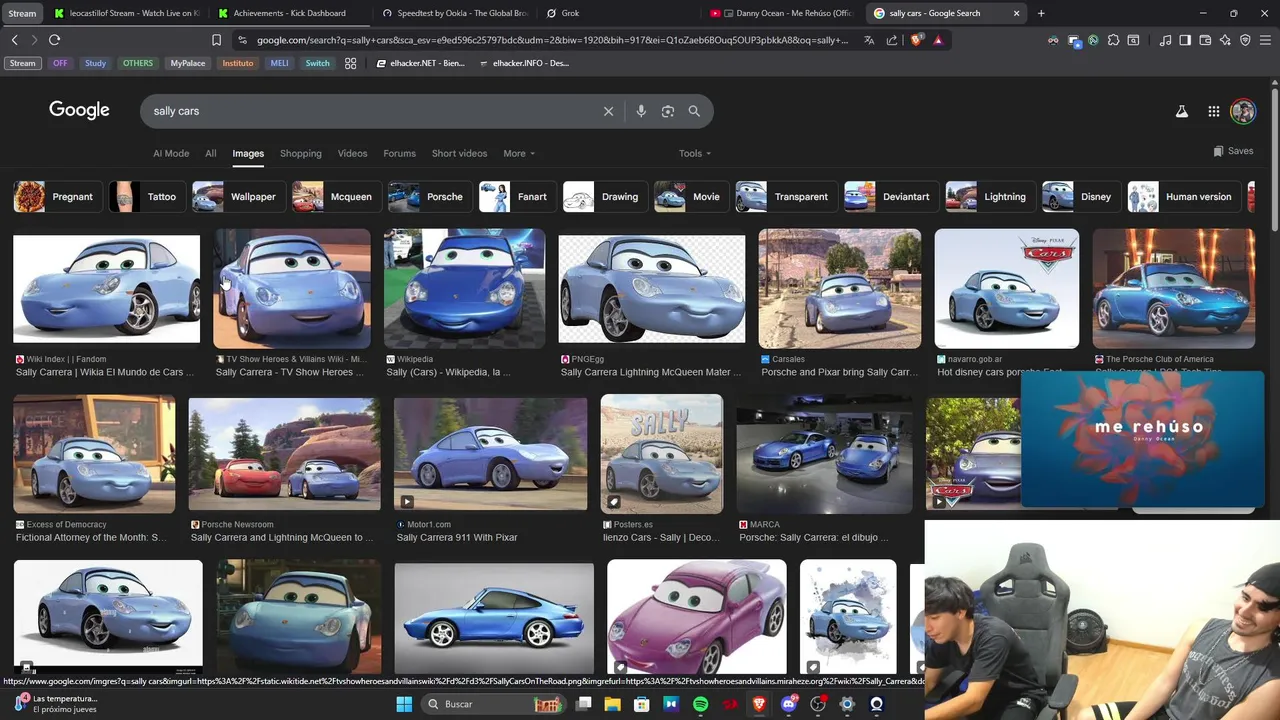The image size is (1280, 720).
Task: Open File Explorer from the taskbar
Action: tap(612, 704)
